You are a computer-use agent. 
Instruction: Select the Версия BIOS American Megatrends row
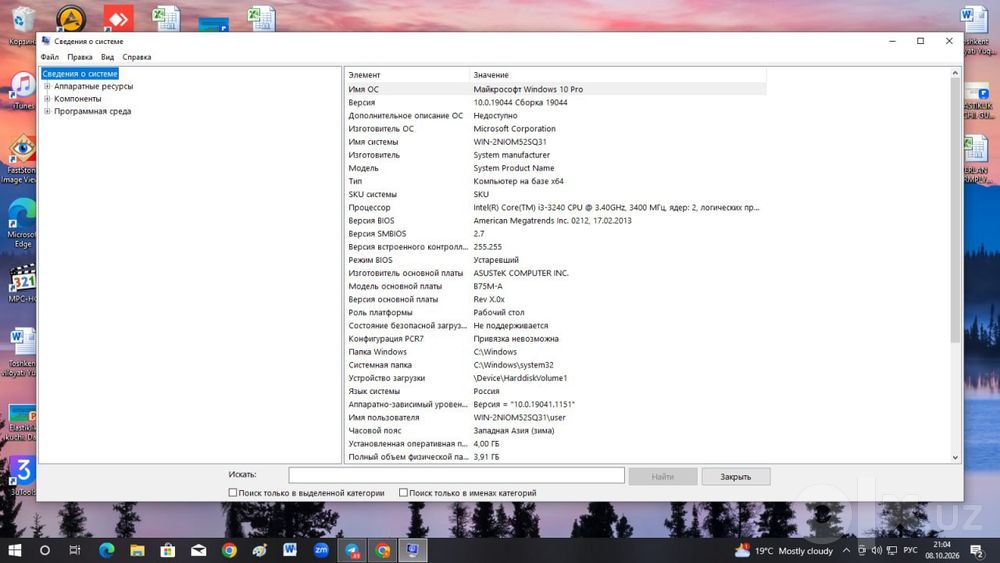555,221
